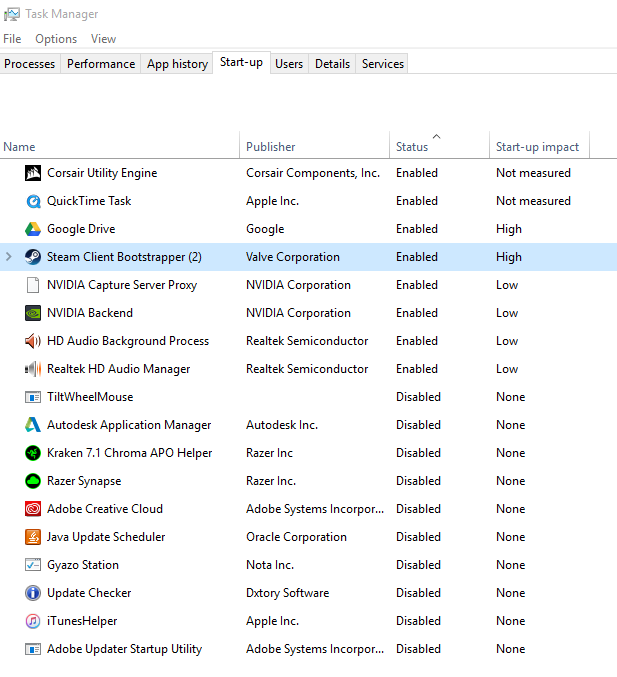
Task: Sort by the Status column header
Action: click(439, 146)
